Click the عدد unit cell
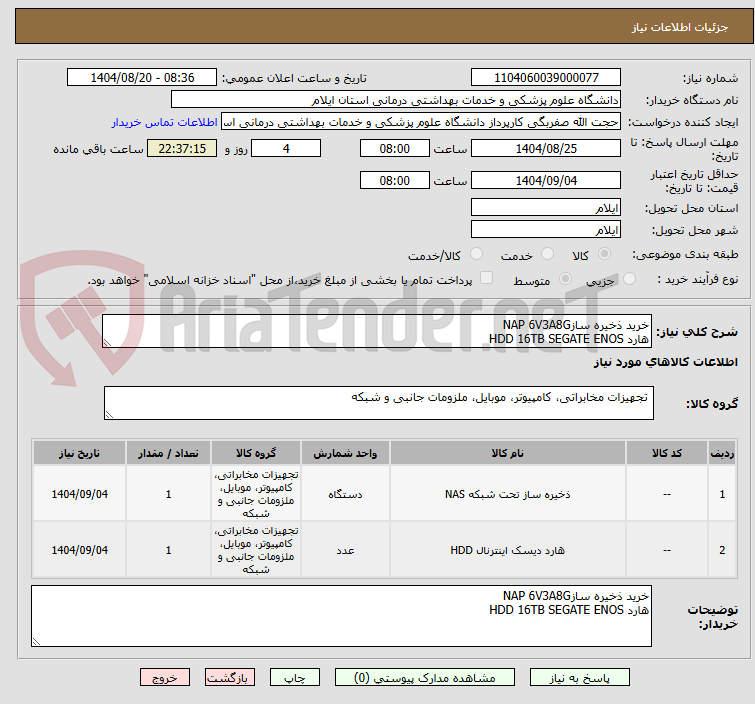Screen dimensions: 755x704 pyautogui.click(x=345, y=549)
